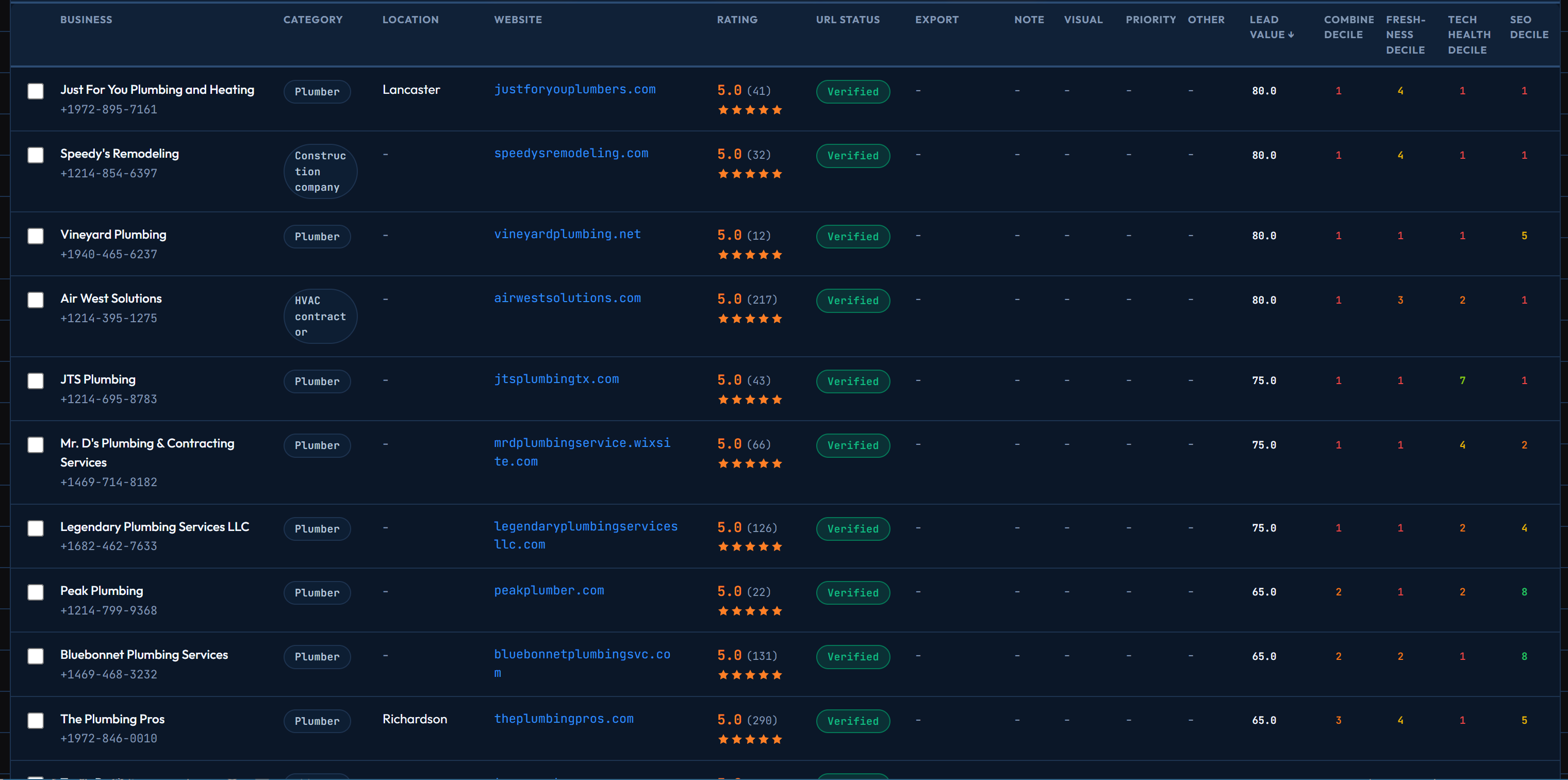Click Verified badge for Vineyard Plumbing
Viewport: 1568px width, 780px height.
coord(853,237)
